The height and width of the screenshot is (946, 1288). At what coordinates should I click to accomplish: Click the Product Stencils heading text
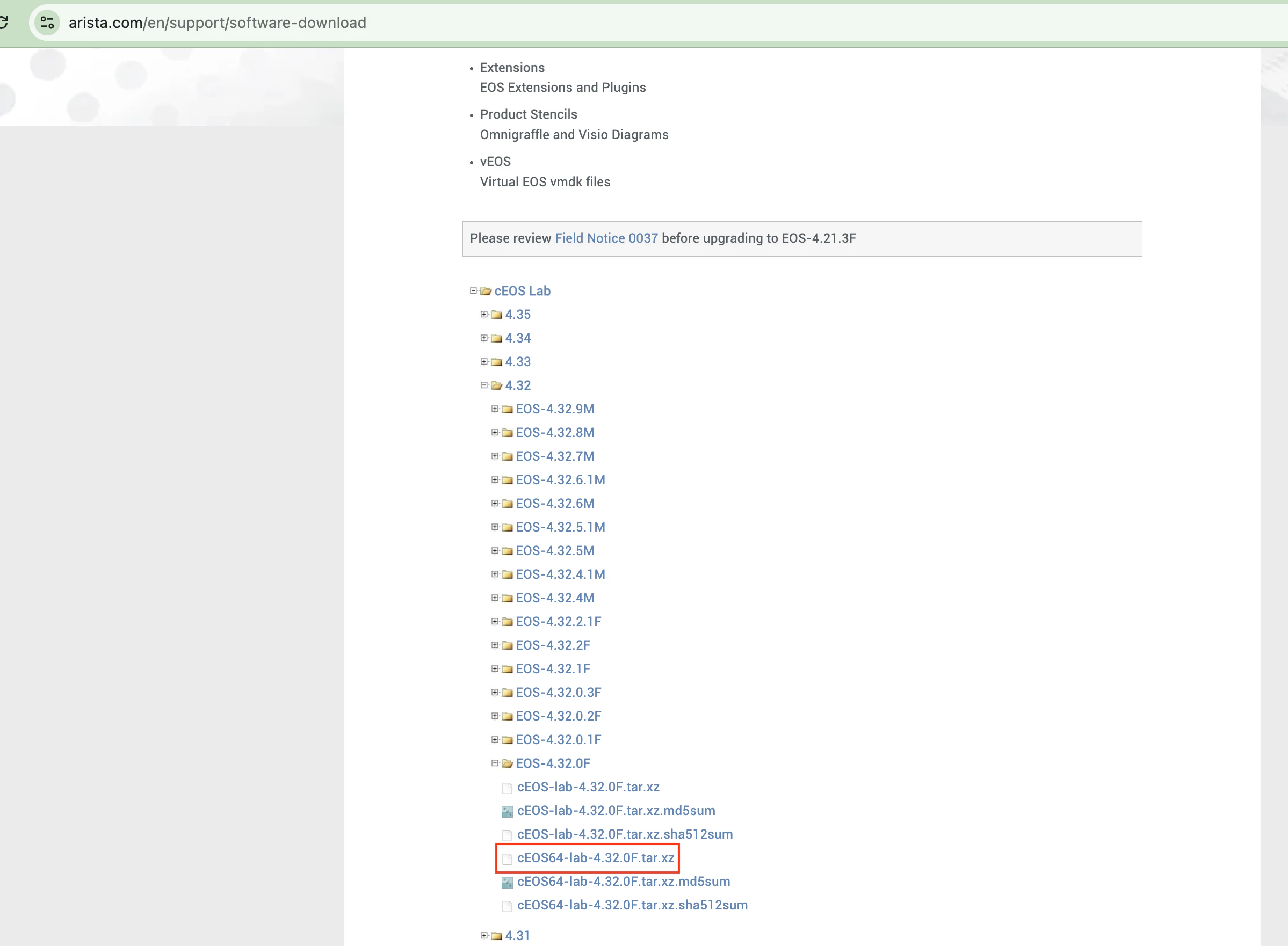[529, 114]
